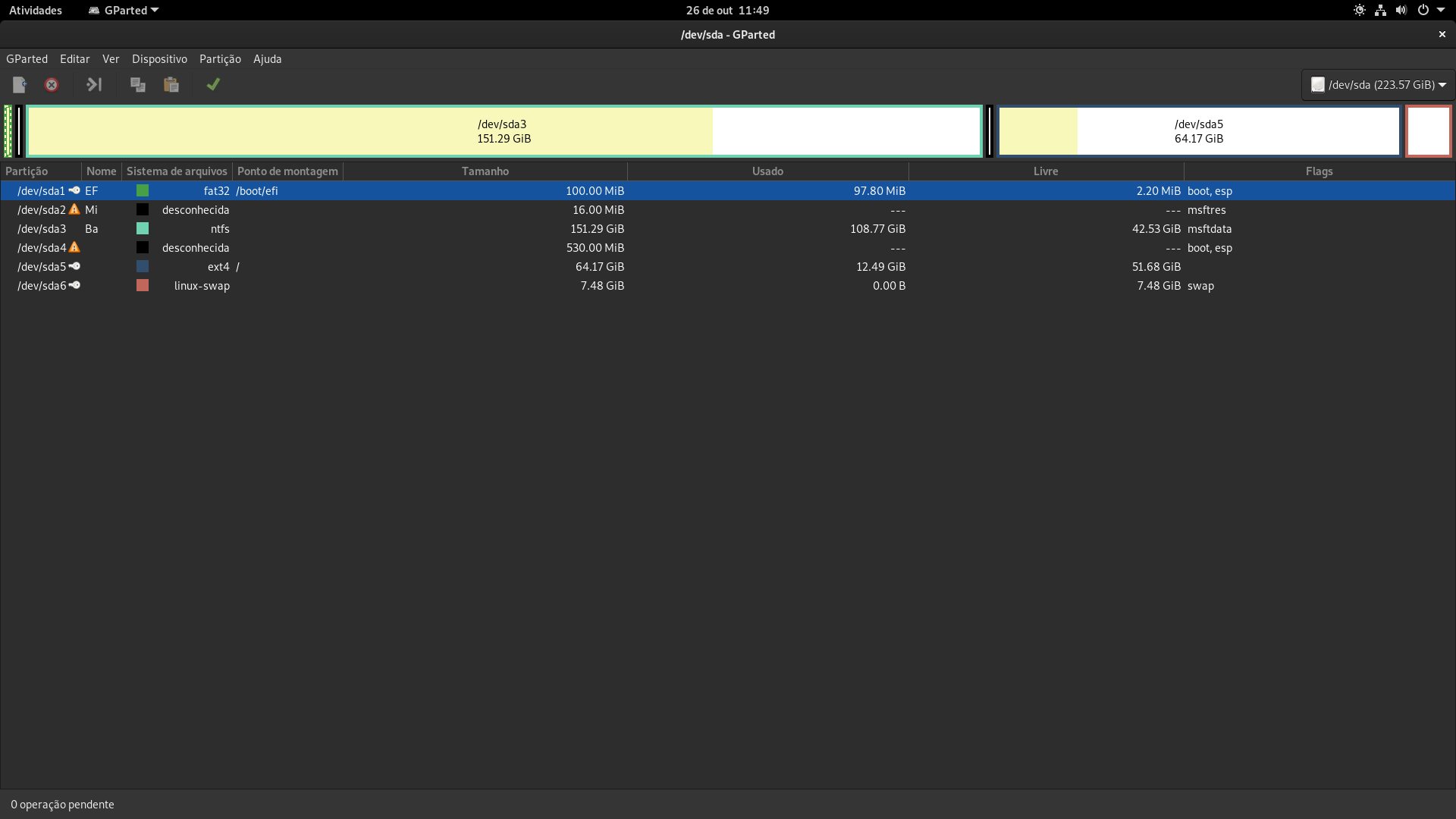The image size is (1456, 819).
Task: Click the Nome column header
Action: point(102,171)
